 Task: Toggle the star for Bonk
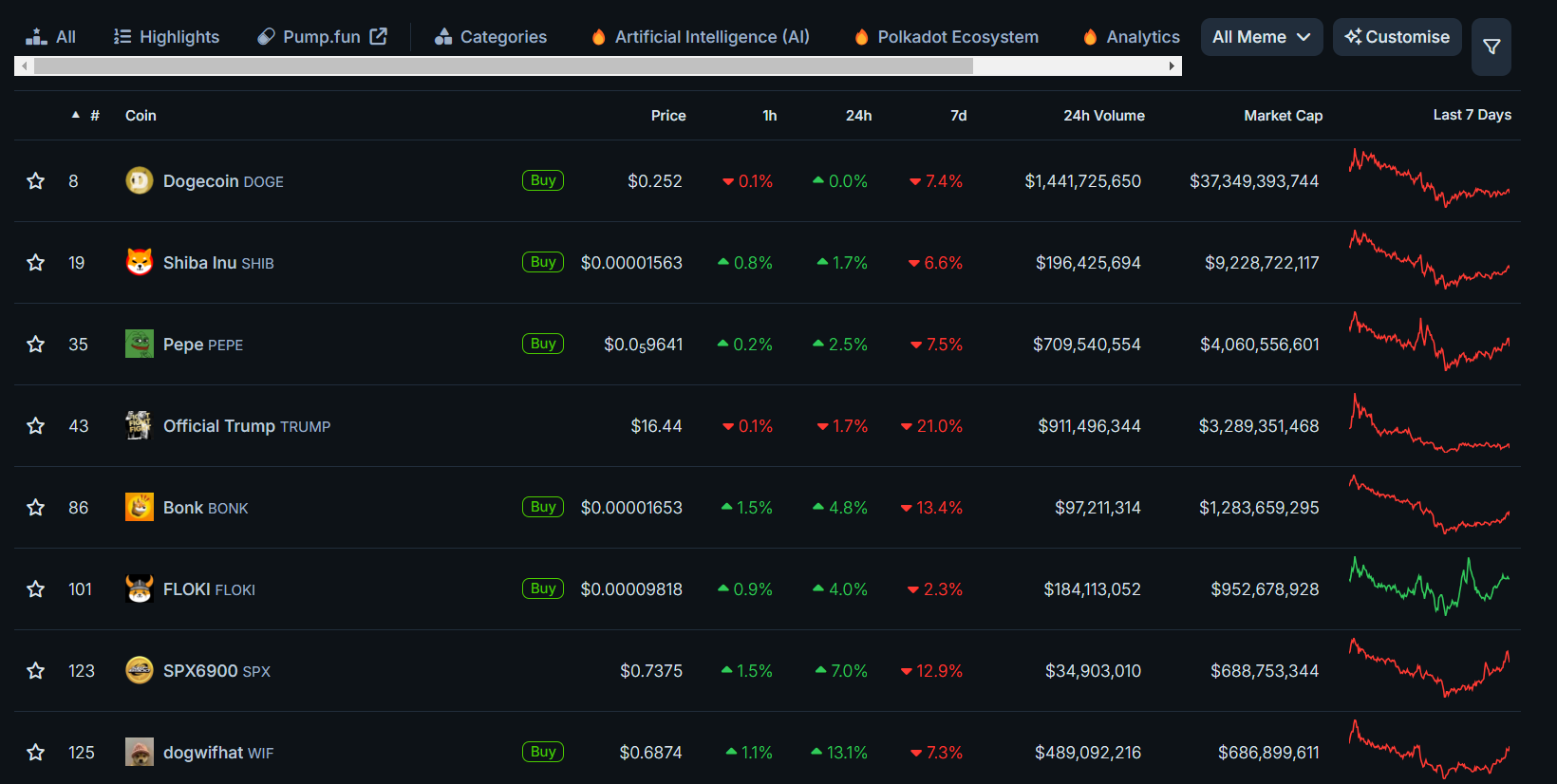[36, 507]
